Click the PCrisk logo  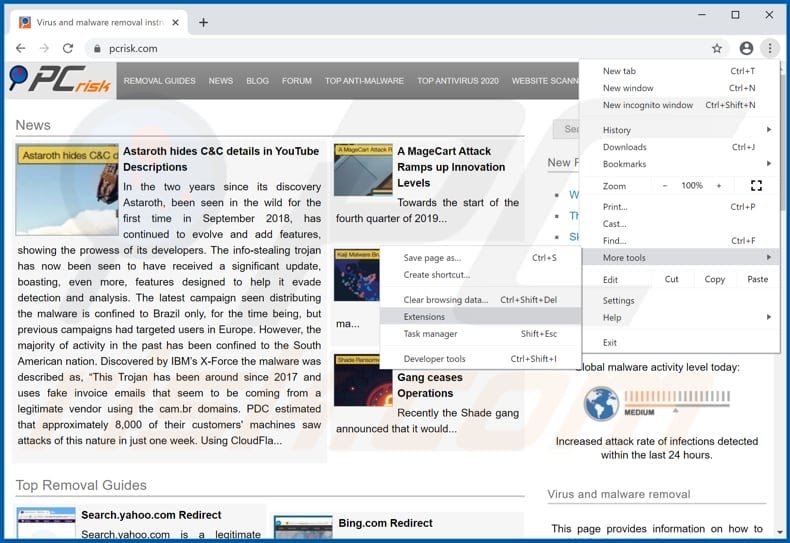(60, 80)
